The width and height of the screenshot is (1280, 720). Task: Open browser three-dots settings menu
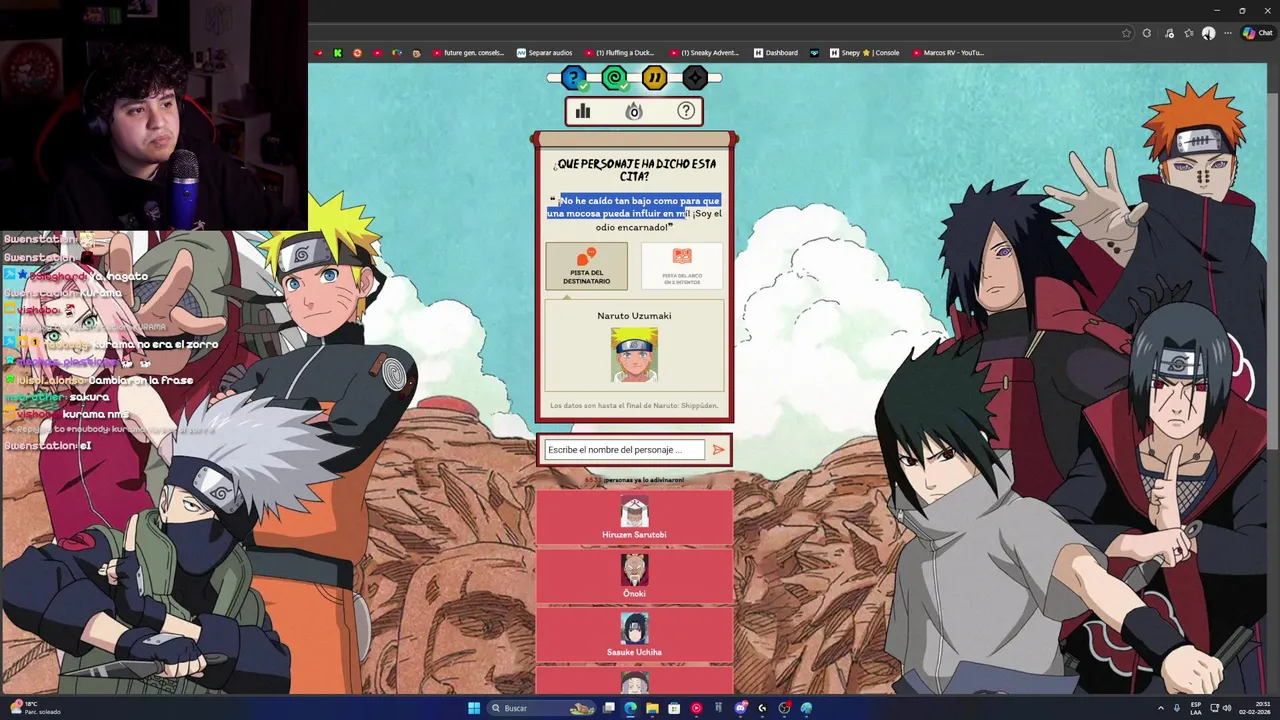click(1228, 33)
